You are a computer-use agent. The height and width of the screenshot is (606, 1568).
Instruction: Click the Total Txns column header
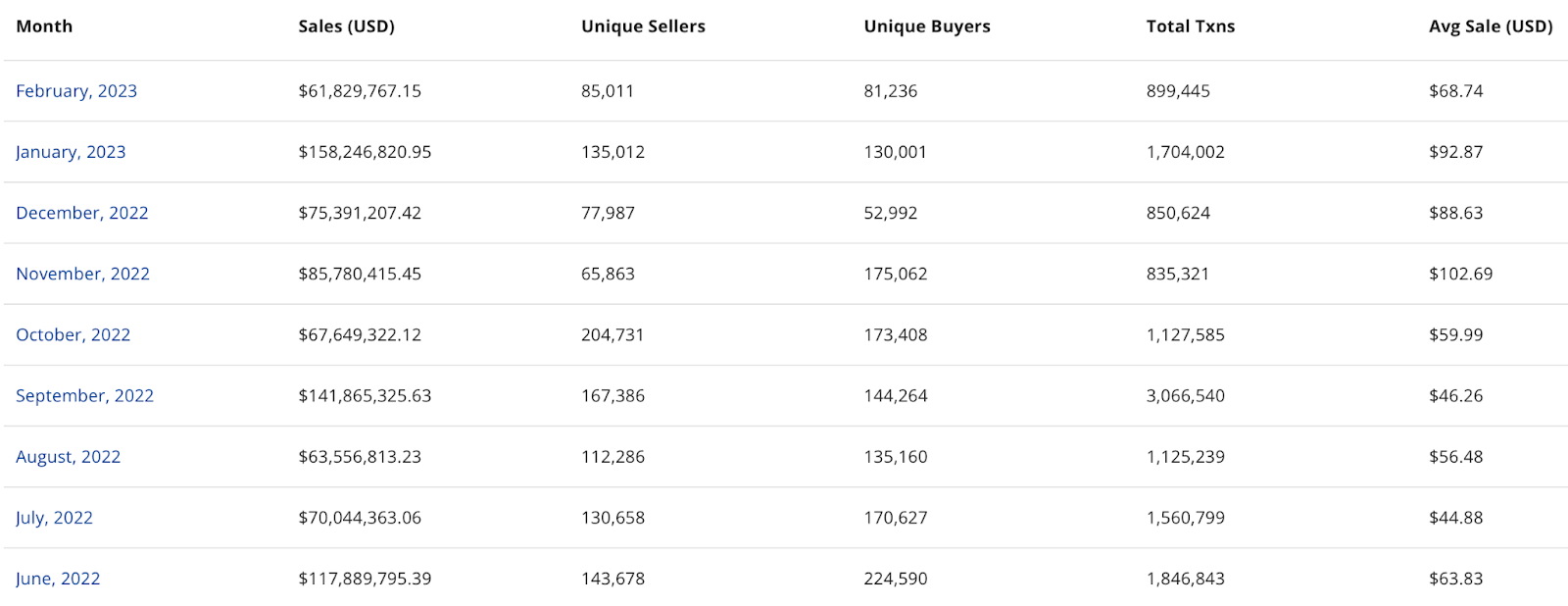[1190, 26]
